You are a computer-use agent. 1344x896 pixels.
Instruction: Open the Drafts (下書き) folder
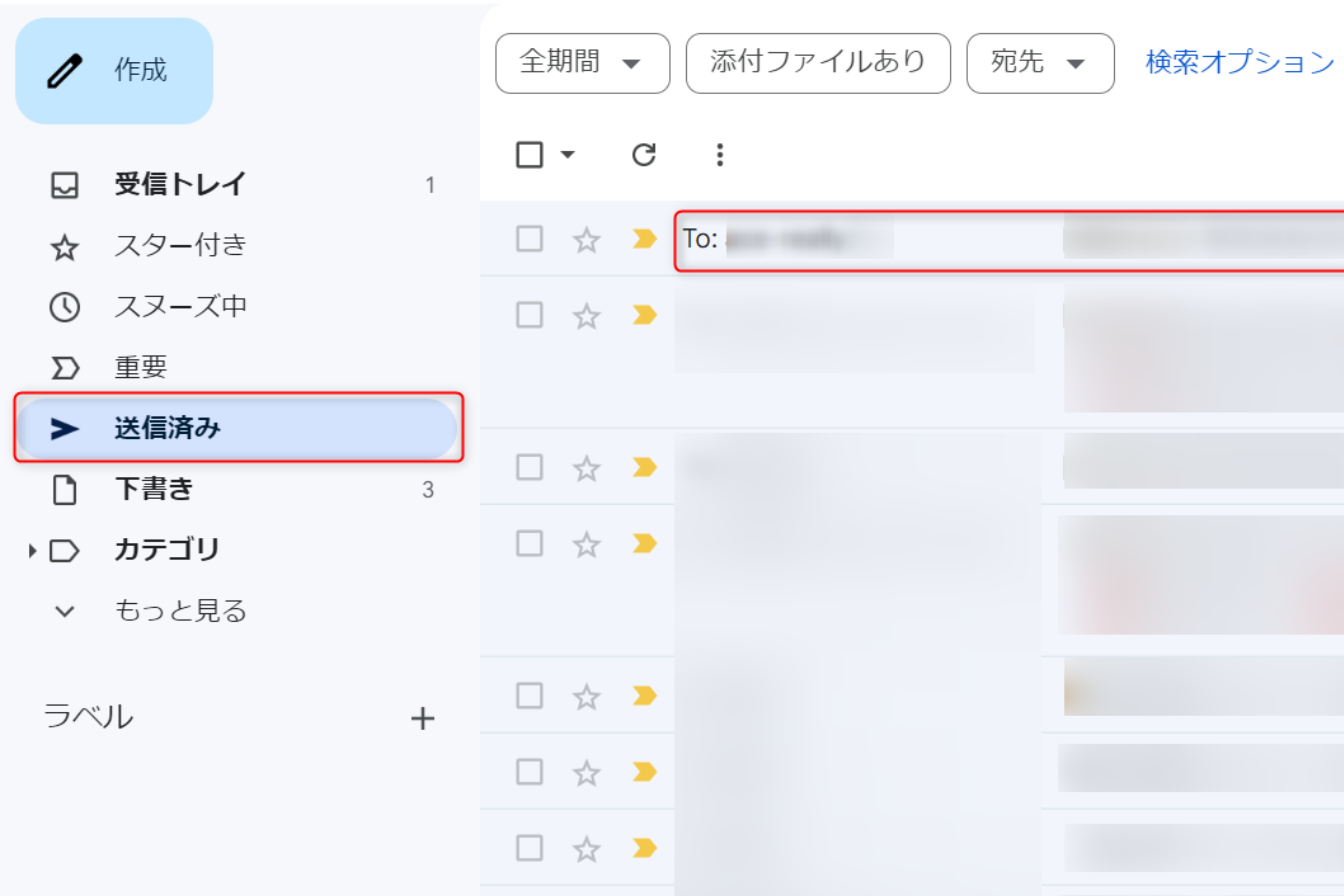click(x=153, y=489)
